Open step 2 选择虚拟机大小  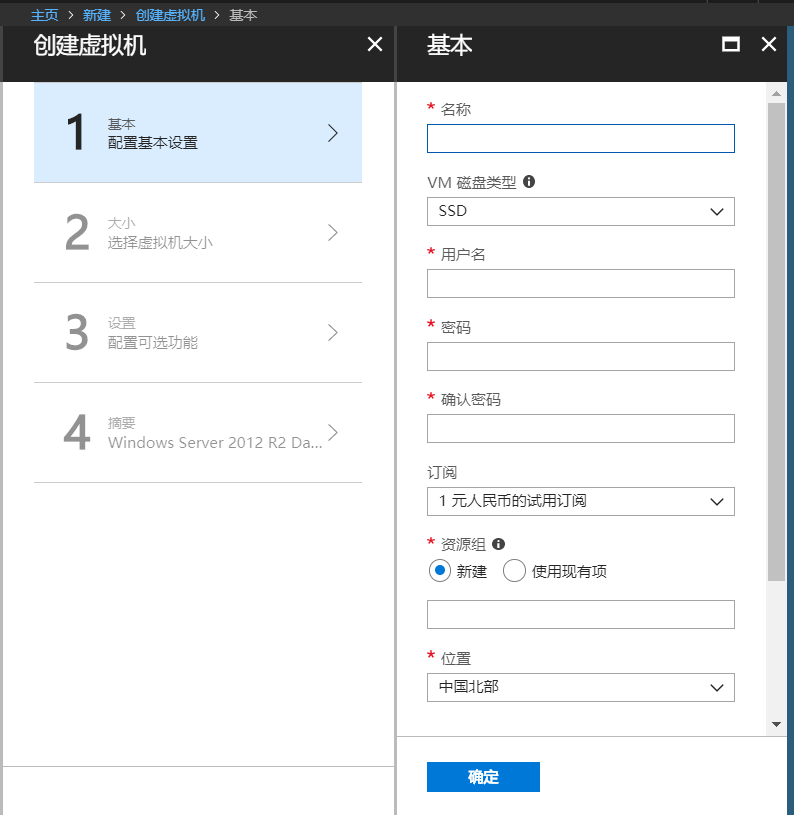(x=197, y=233)
